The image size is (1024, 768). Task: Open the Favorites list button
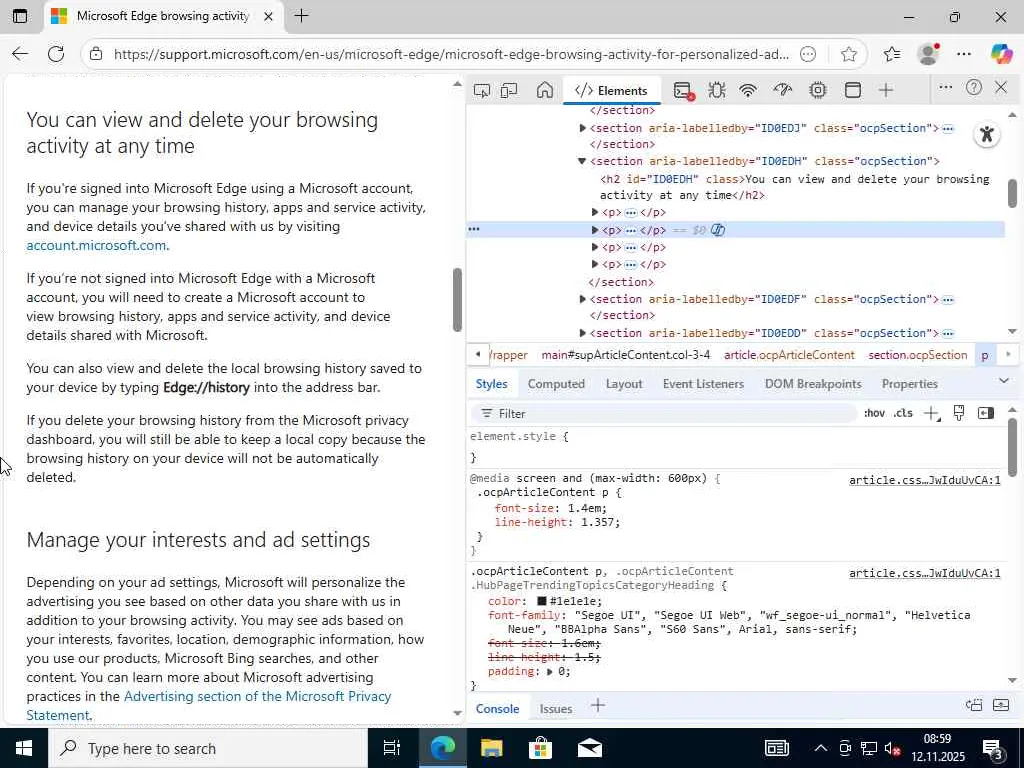click(x=892, y=54)
